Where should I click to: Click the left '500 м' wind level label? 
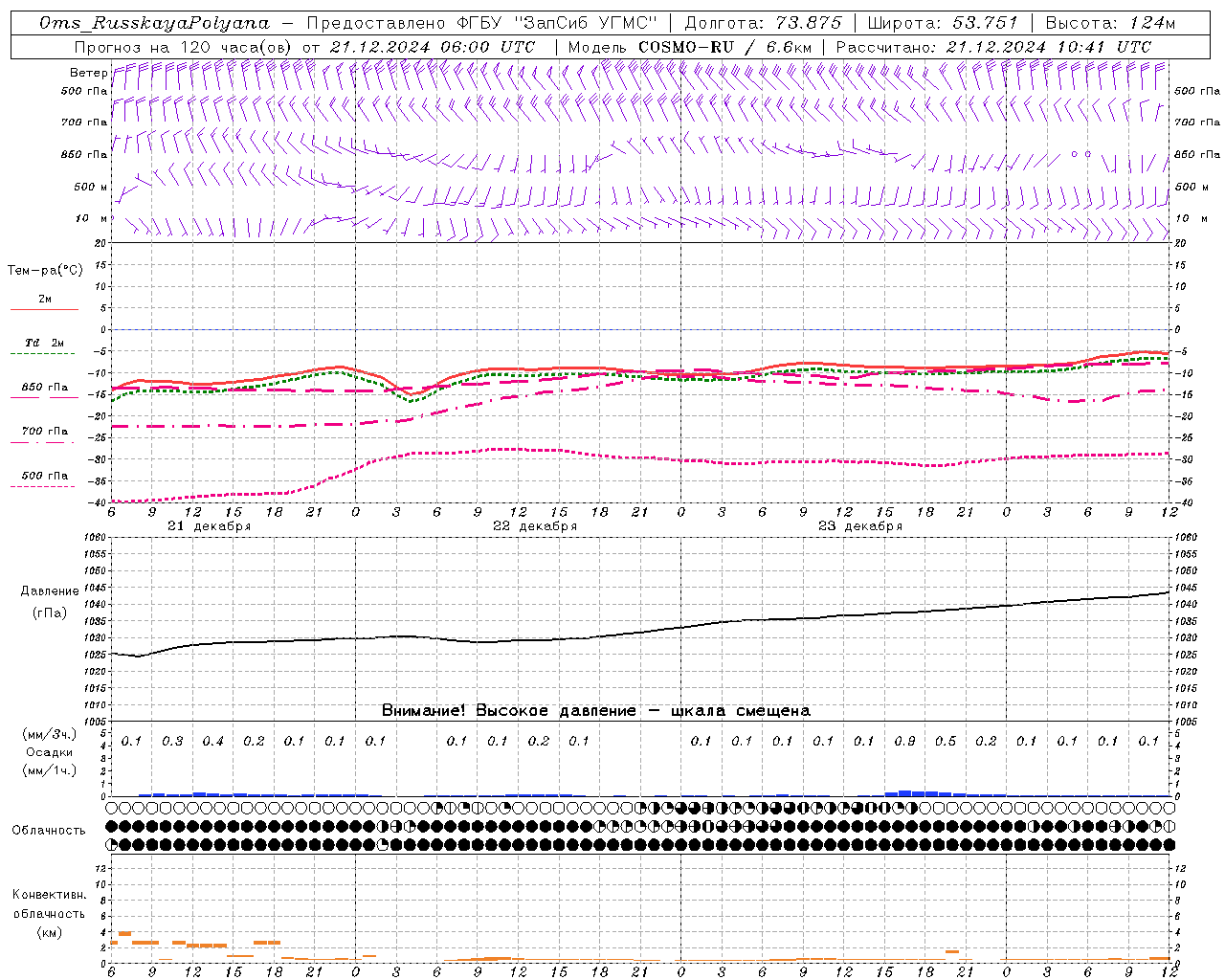(x=91, y=187)
